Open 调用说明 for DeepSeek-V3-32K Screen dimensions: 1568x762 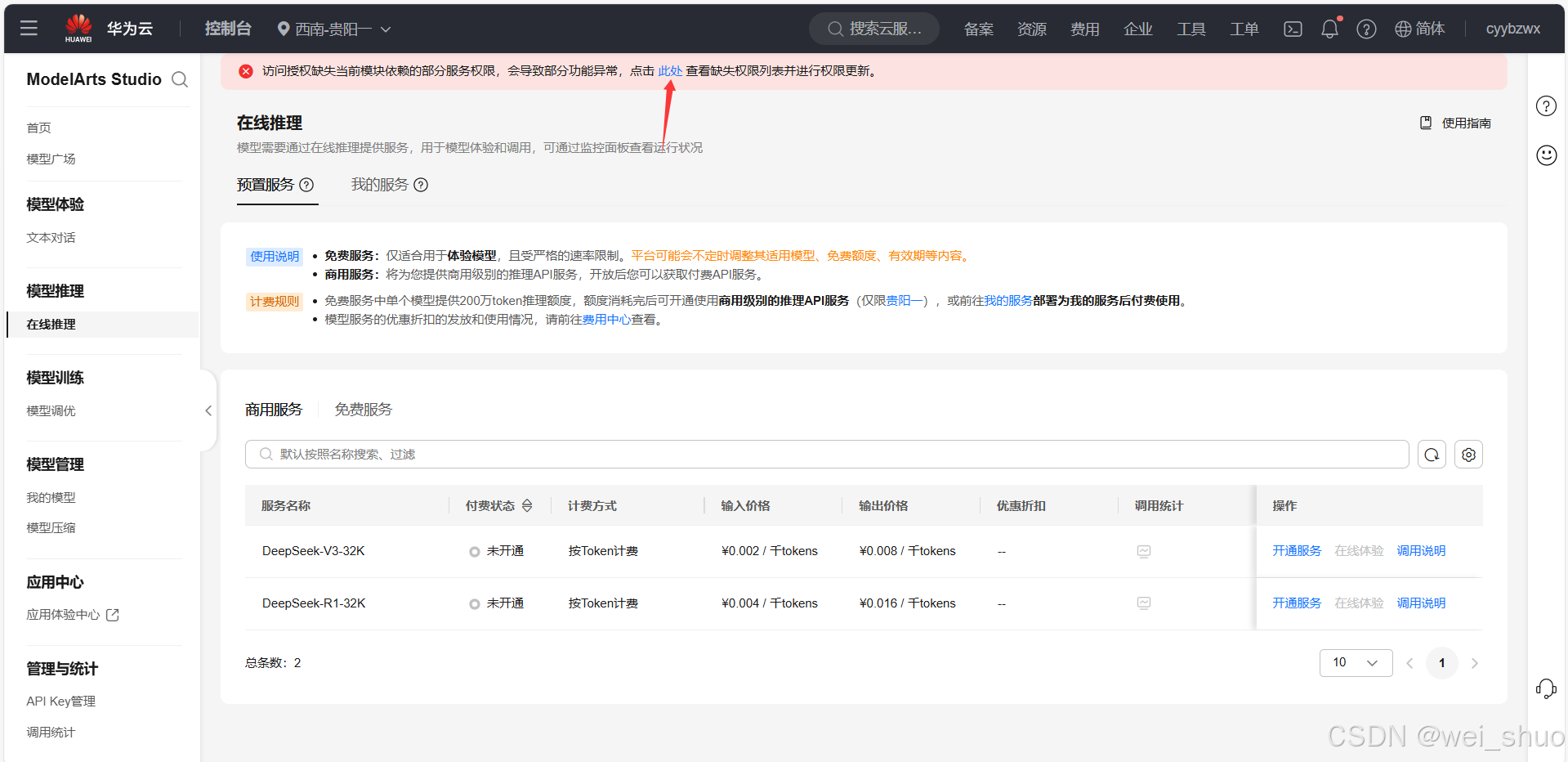coord(1421,551)
